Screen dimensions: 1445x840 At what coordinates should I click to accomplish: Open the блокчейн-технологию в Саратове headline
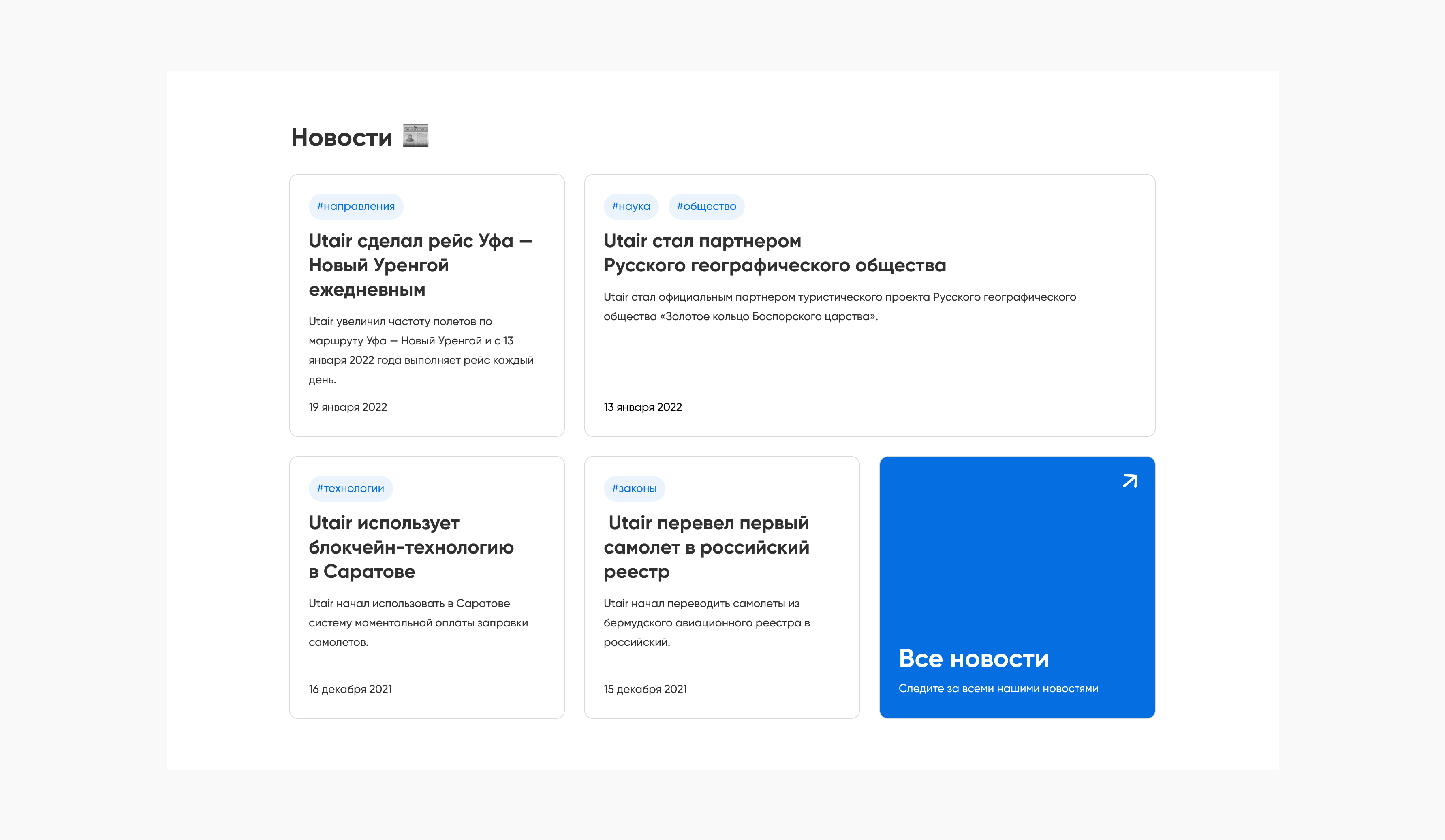click(x=410, y=547)
